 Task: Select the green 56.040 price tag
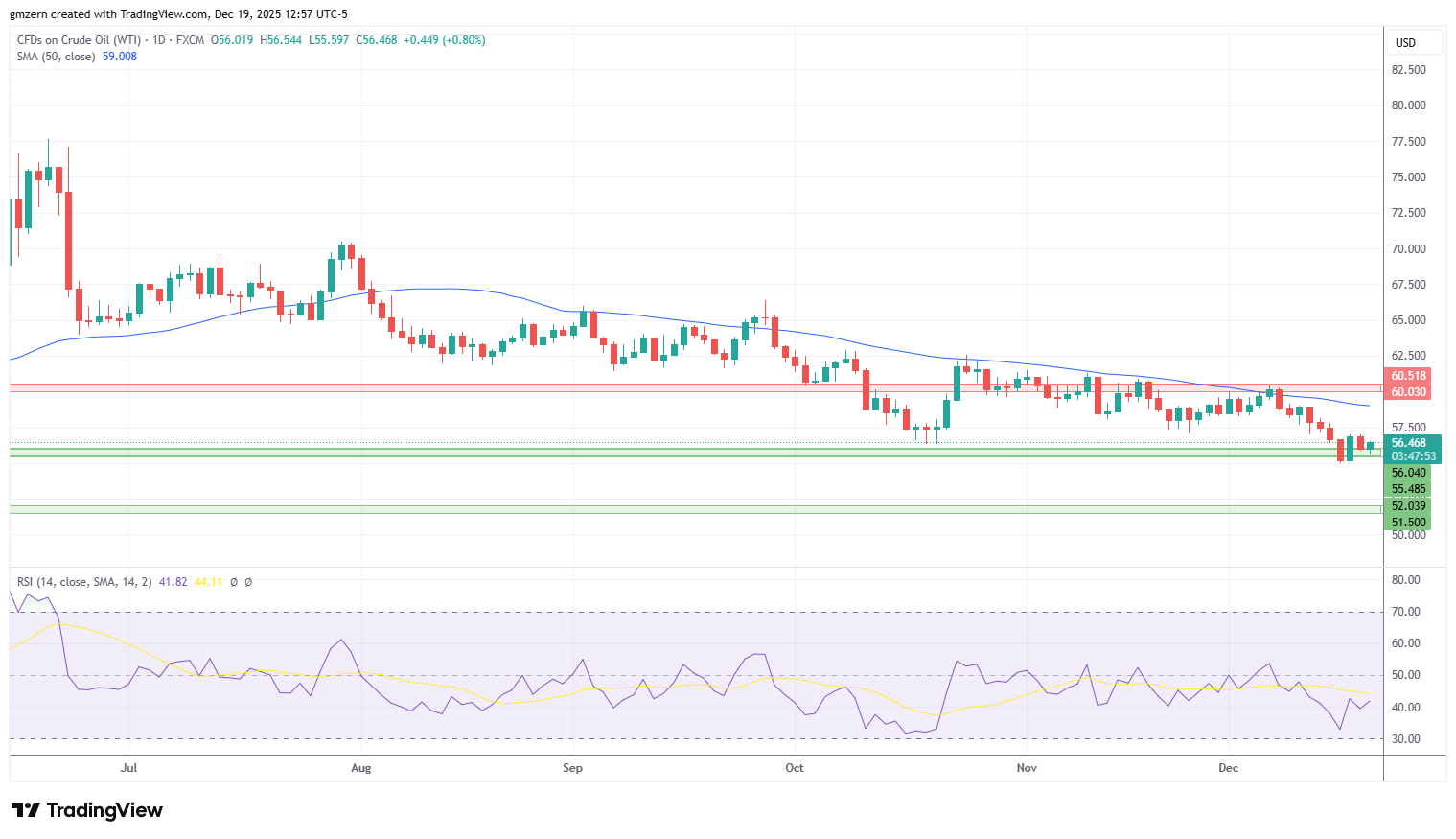[x=1408, y=473]
